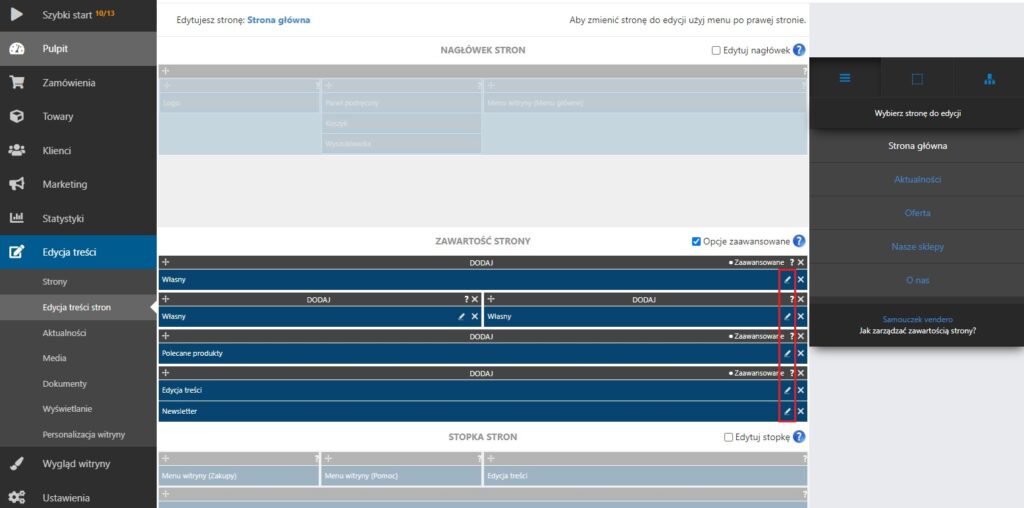The height and width of the screenshot is (508, 1024).
Task: Open help icon next to Opcje zaawansowane
Action: point(799,241)
